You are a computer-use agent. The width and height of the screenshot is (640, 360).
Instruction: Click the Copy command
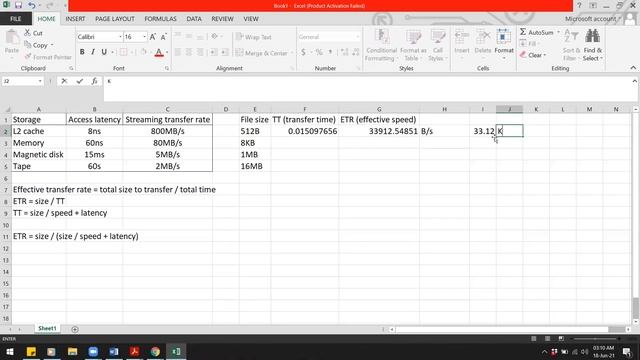(x=37, y=45)
